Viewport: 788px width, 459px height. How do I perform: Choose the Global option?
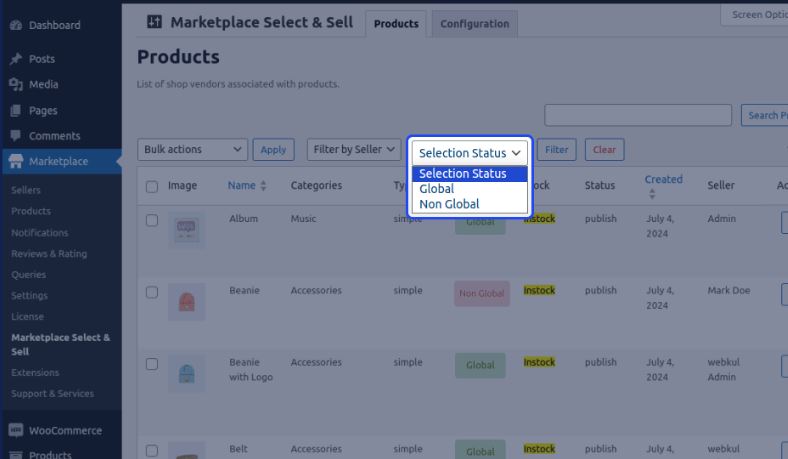tap(469, 189)
